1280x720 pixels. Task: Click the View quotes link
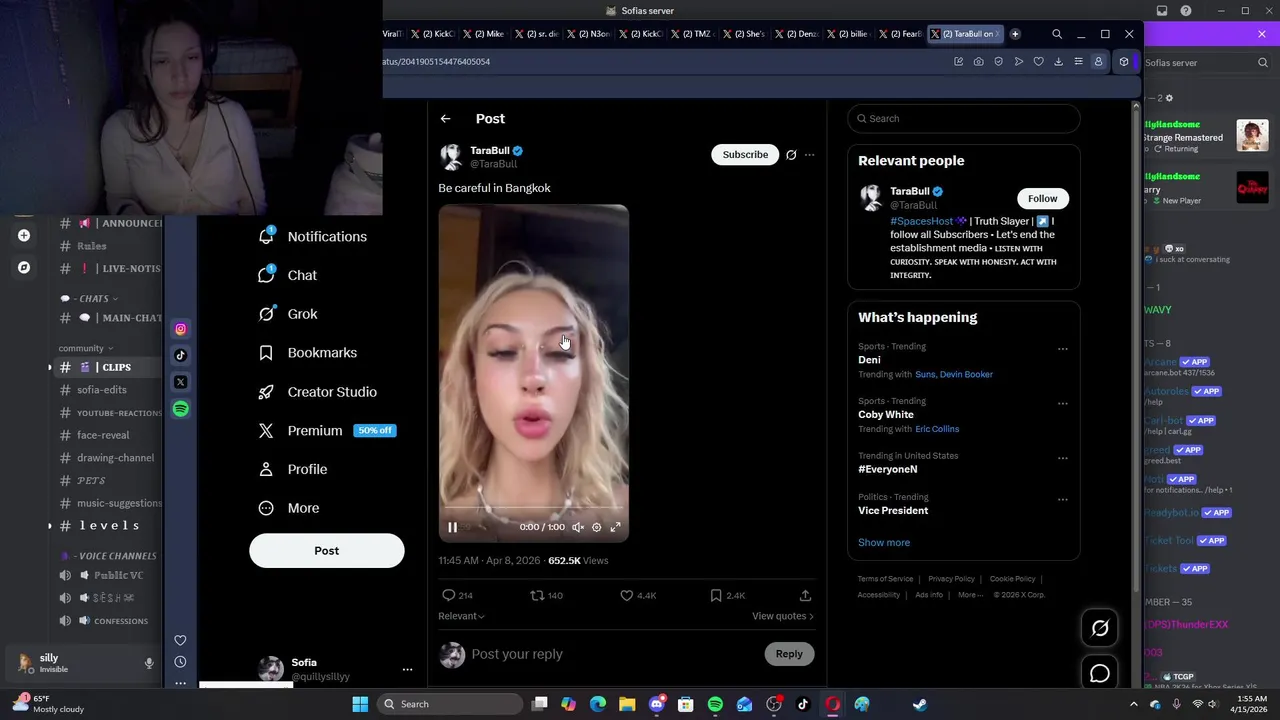(x=782, y=617)
